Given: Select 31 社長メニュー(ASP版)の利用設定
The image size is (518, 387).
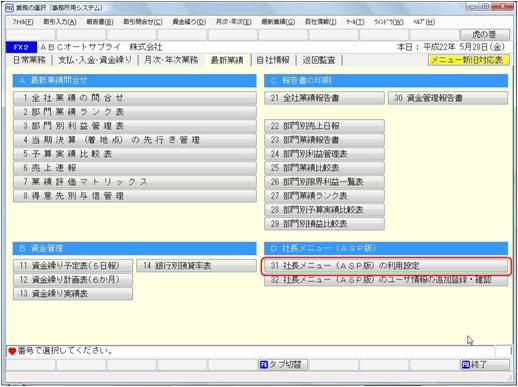Looking at the screenshot, I should point(386,266).
